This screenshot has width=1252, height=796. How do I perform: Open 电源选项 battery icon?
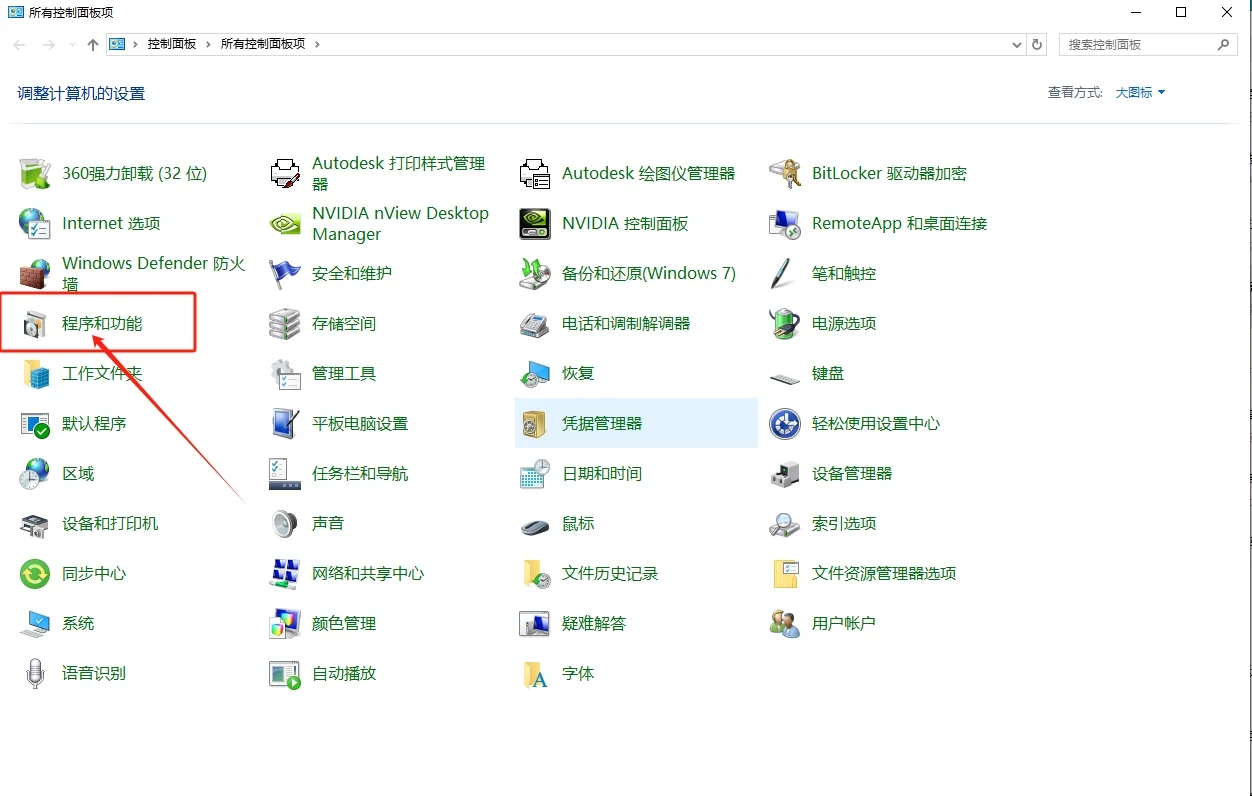point(785,323)
